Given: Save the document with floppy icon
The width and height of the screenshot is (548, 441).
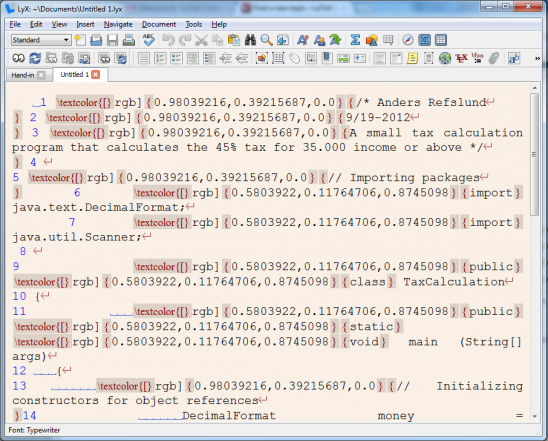Looking at the screenshot, I should (112, 40).
